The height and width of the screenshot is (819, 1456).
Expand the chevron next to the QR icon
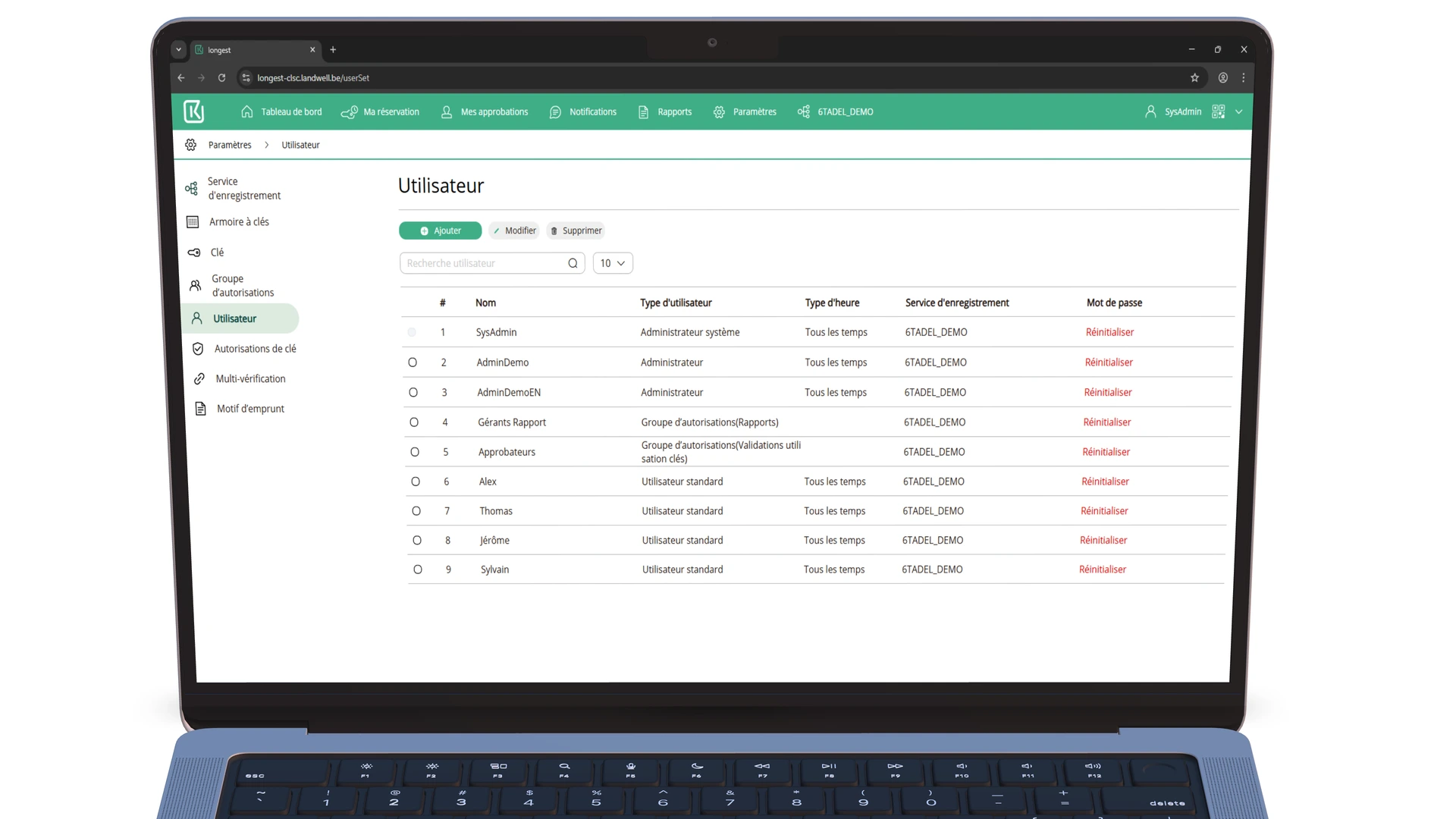coord(1238,111)
